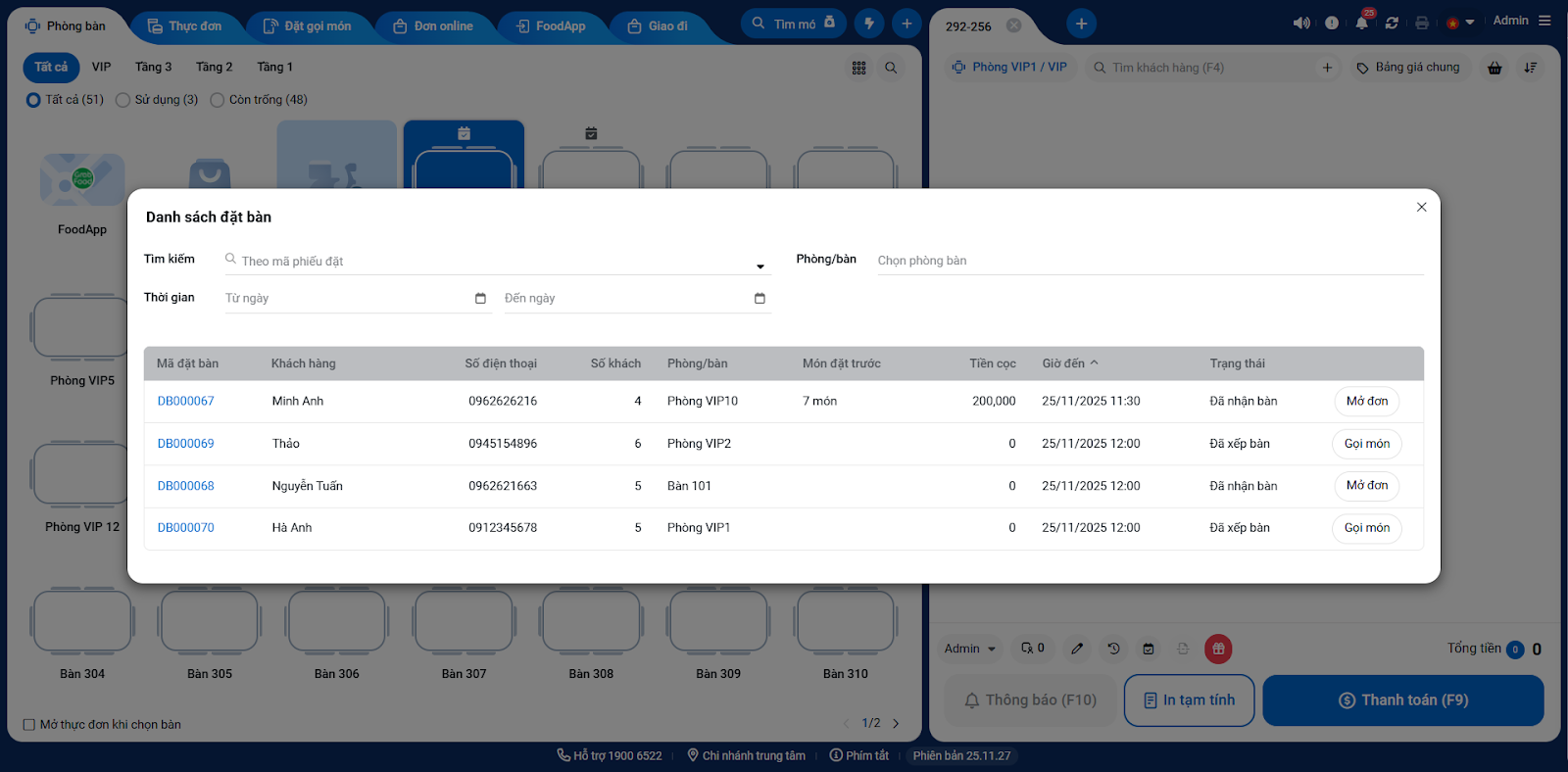Filter tables by Tầng 2

point(214,67)
